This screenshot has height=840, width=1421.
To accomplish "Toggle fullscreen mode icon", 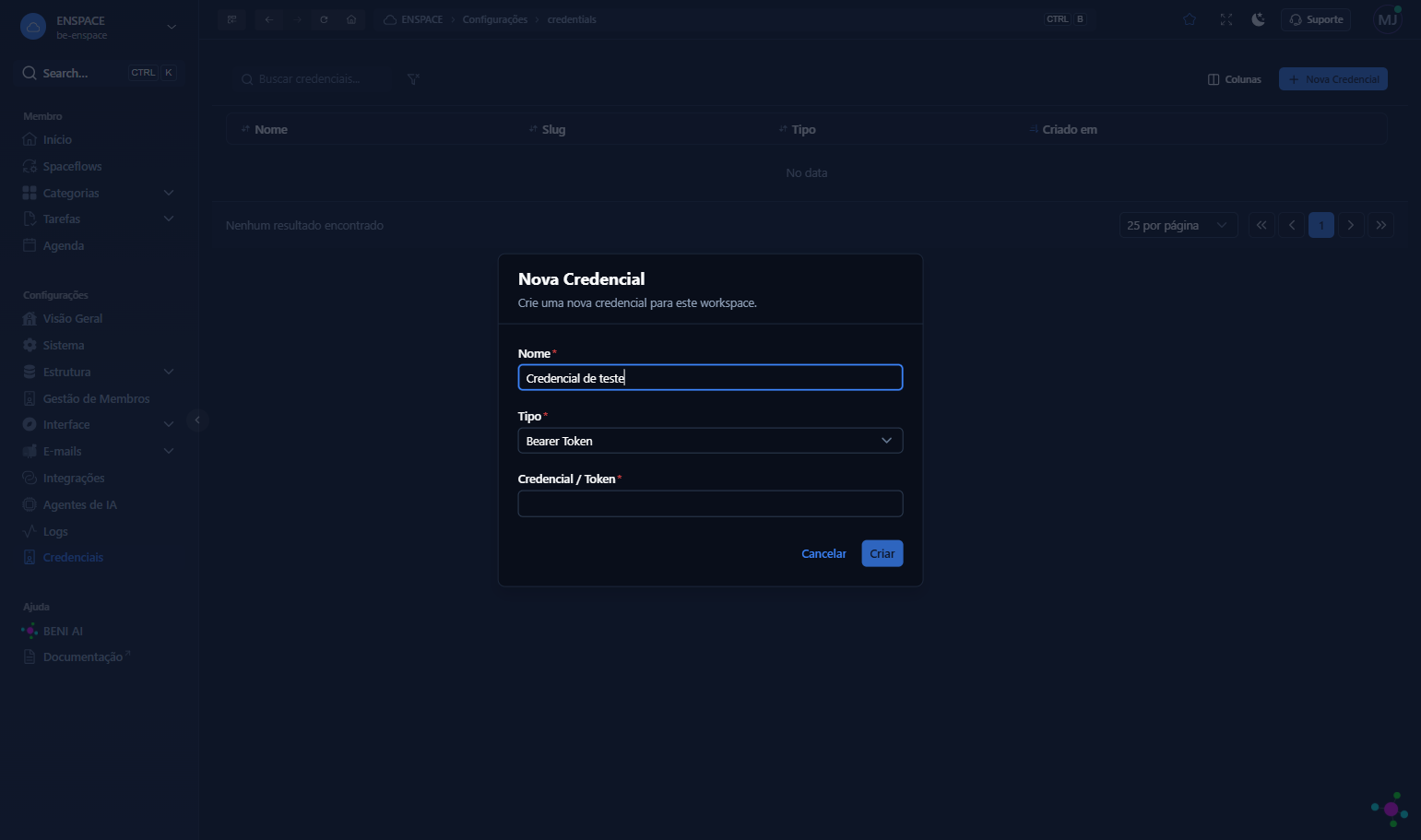I will pos(1226,19).
